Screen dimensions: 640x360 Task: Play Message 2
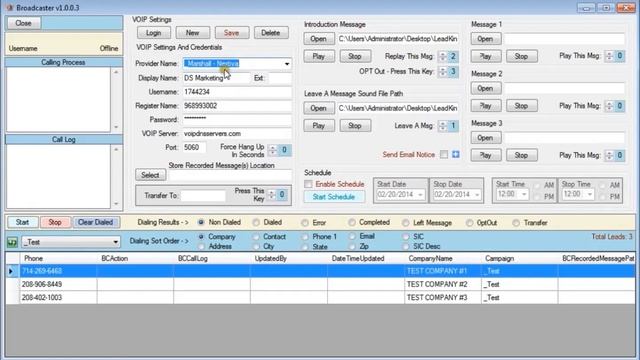pyautogui.click(x=486, y=106)
